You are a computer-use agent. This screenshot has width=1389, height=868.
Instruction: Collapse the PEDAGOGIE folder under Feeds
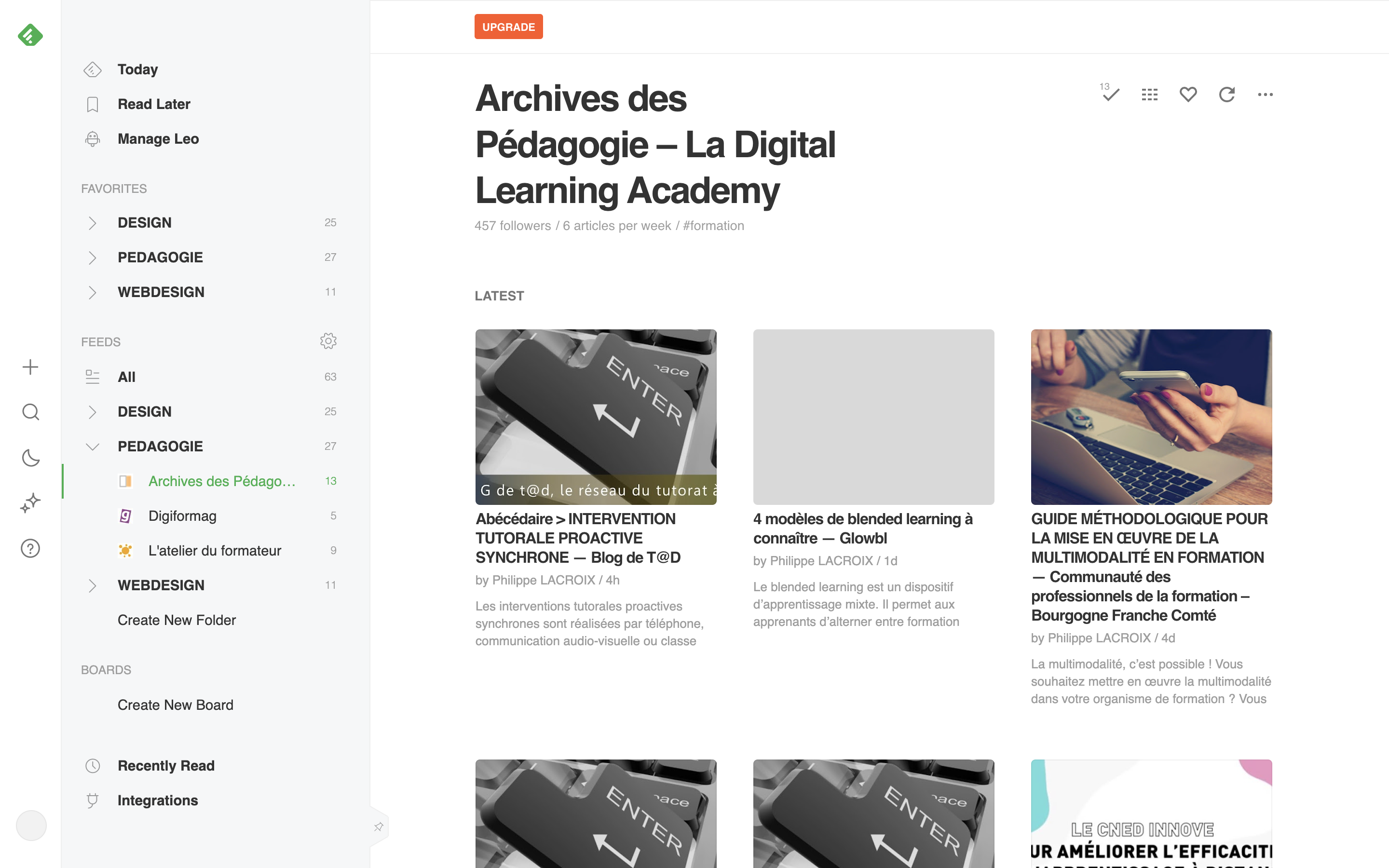[x=92, y=447]
